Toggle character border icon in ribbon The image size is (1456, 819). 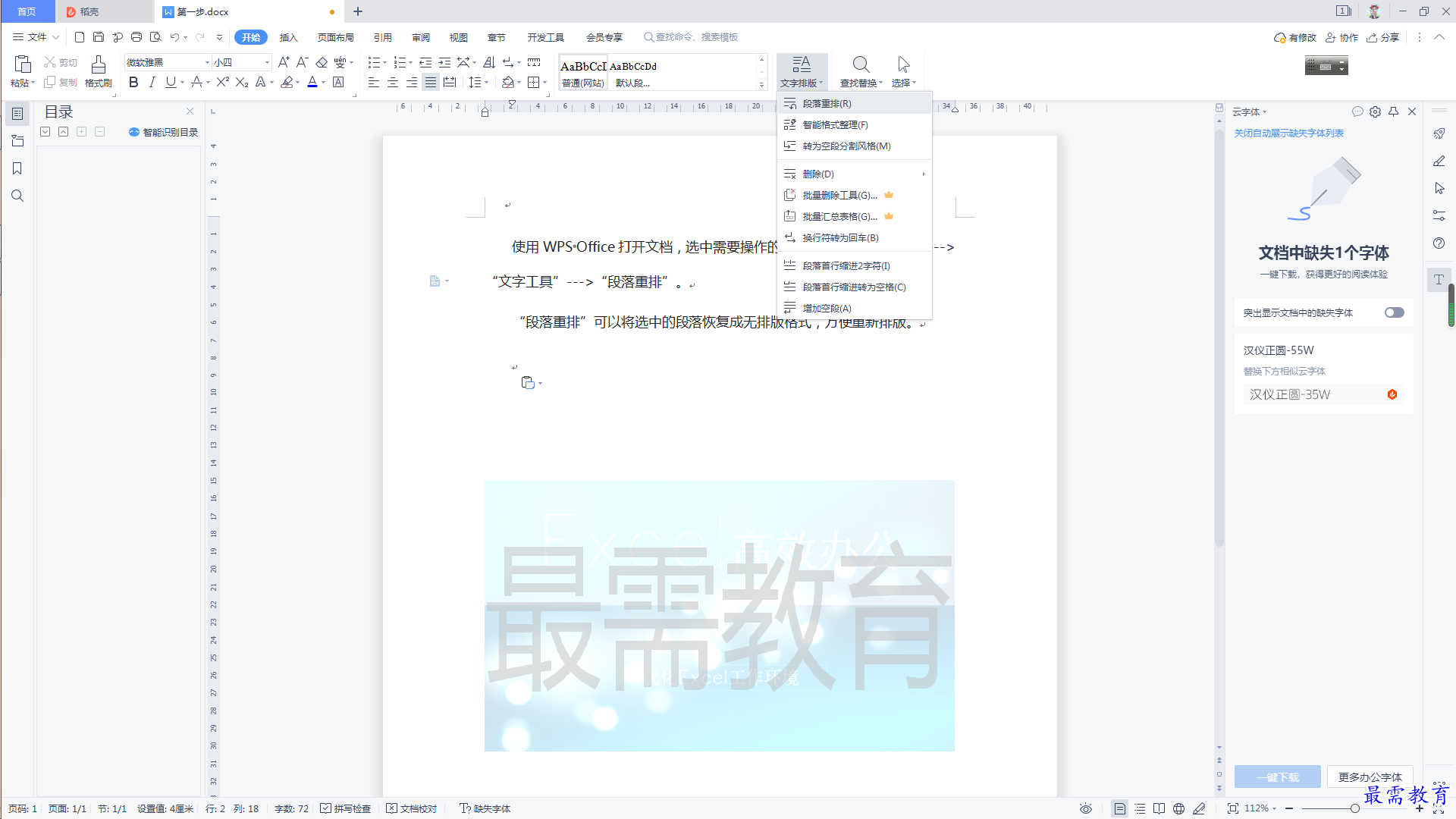click(x=338, y=82)
